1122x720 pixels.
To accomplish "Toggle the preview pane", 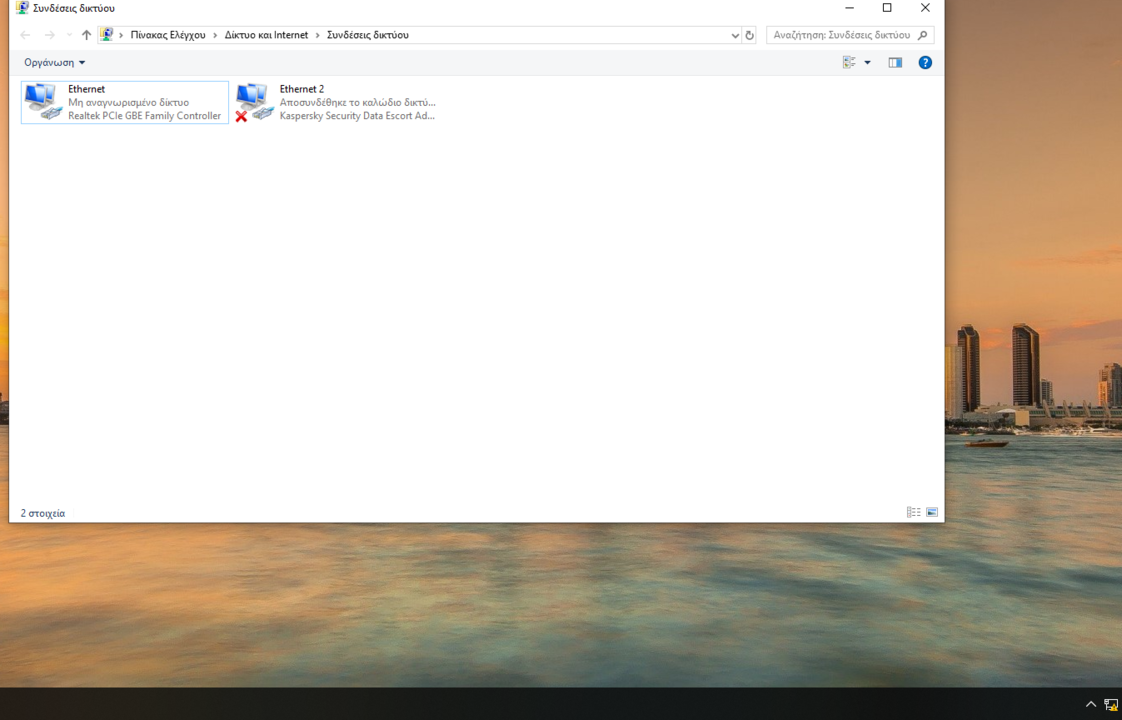I will coord(895,62).
